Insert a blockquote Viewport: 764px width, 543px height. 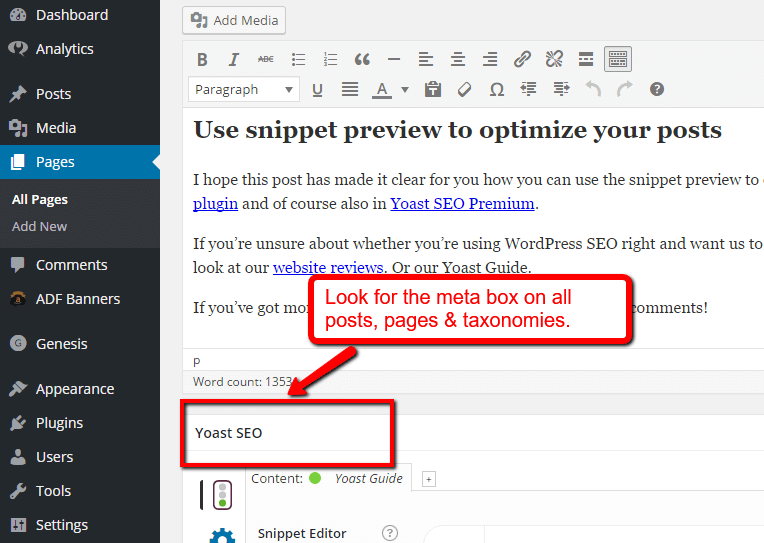point(362,59)
